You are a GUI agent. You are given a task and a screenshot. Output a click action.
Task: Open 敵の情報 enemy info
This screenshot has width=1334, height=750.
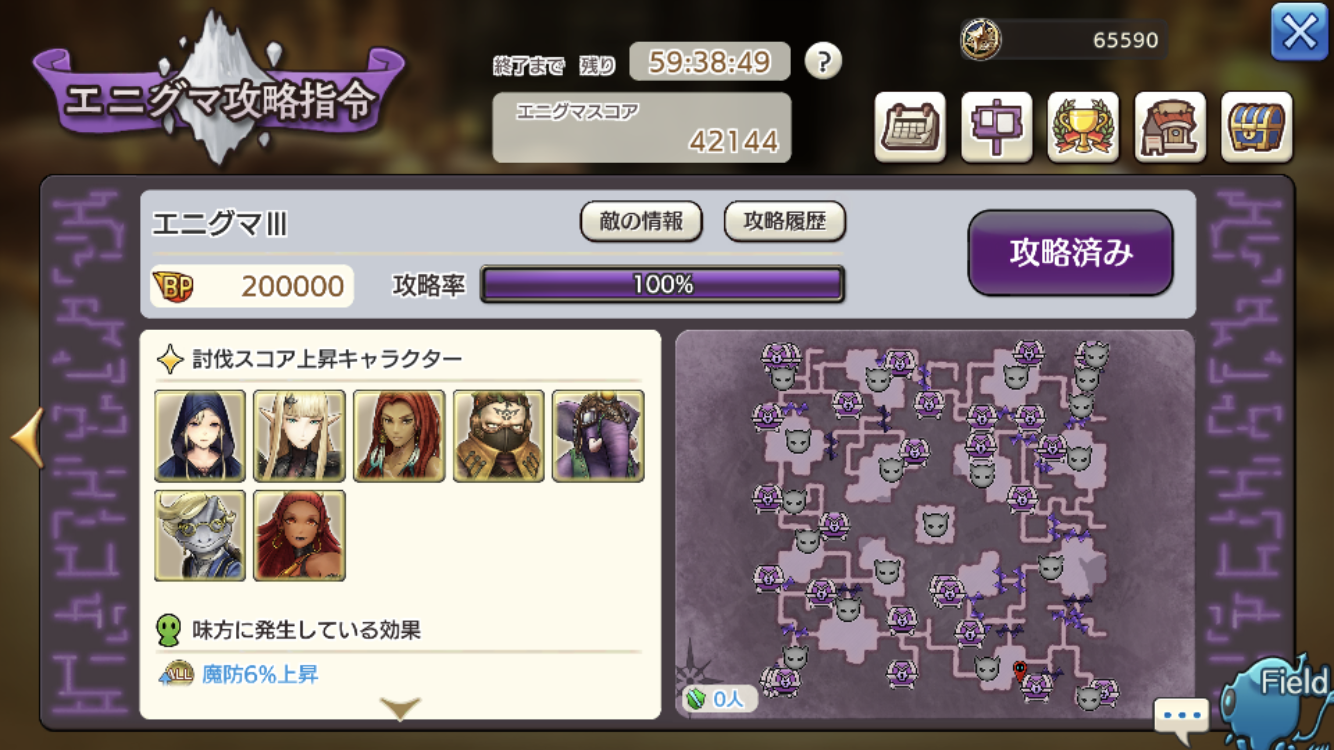[641, 222]
